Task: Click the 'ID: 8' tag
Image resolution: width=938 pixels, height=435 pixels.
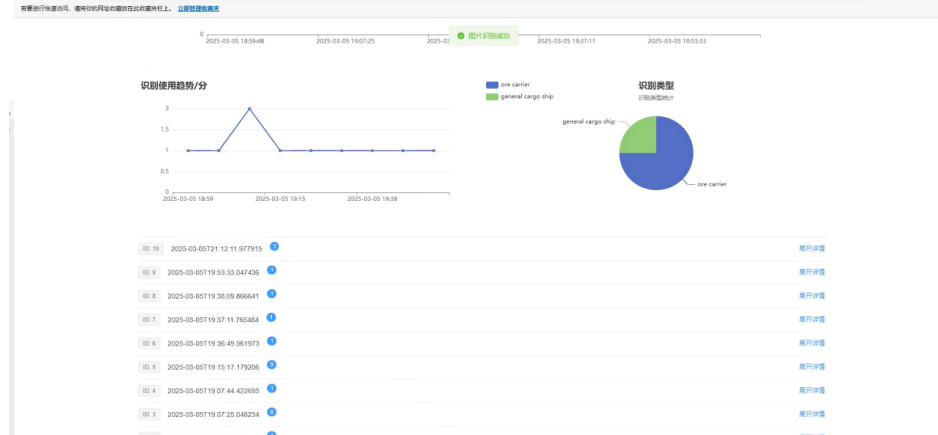Action: [x=149, y=296]
